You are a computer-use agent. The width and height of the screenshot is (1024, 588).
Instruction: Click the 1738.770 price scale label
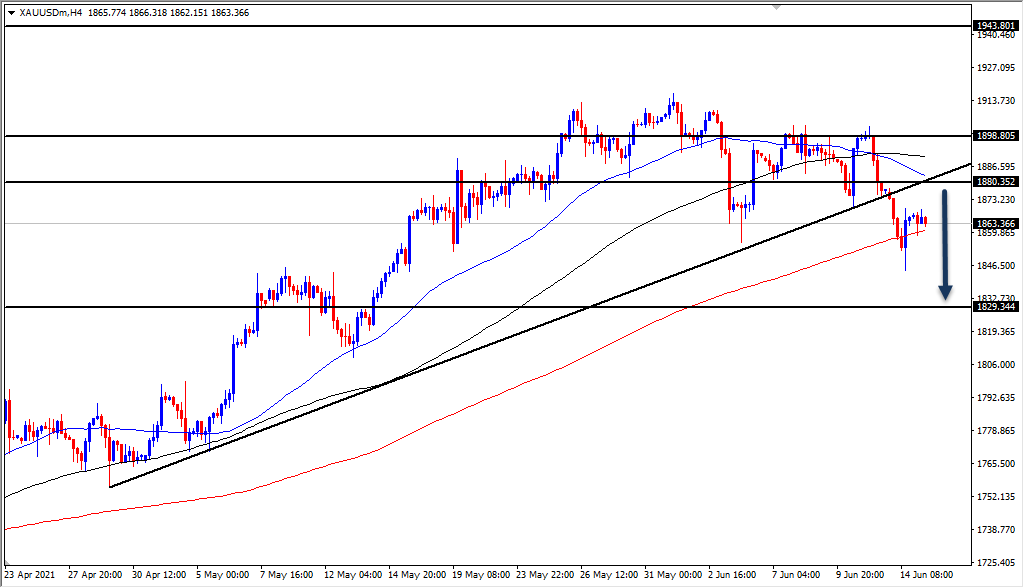coord(996,529)
